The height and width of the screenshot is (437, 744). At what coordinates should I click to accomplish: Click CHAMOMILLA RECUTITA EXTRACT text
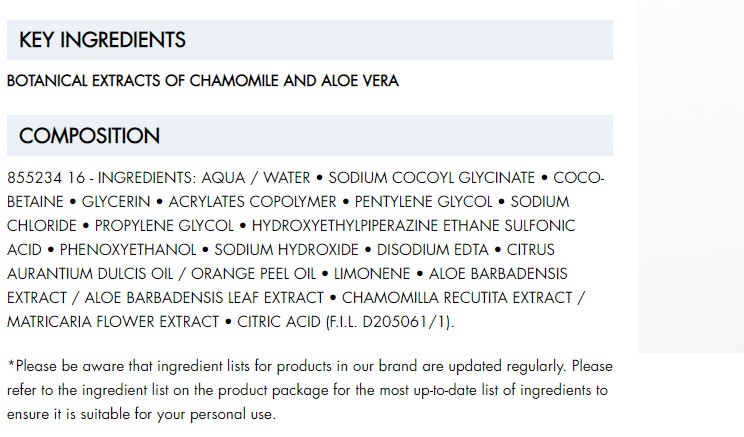(x=457, y=298)
